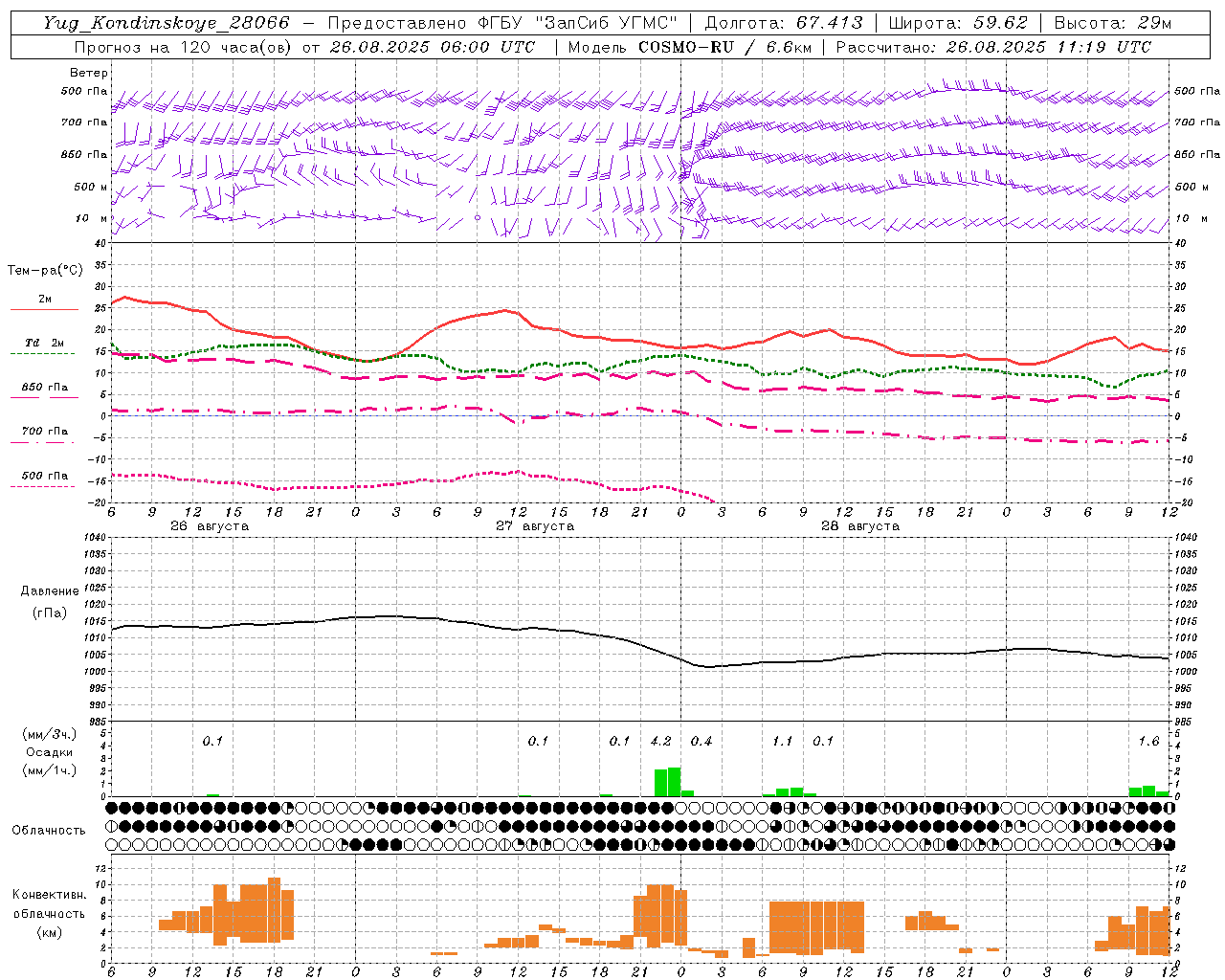Select the Долгота: 67.413 value
This screenshot has width=1225, height=980.
click(x=784, y=23)
